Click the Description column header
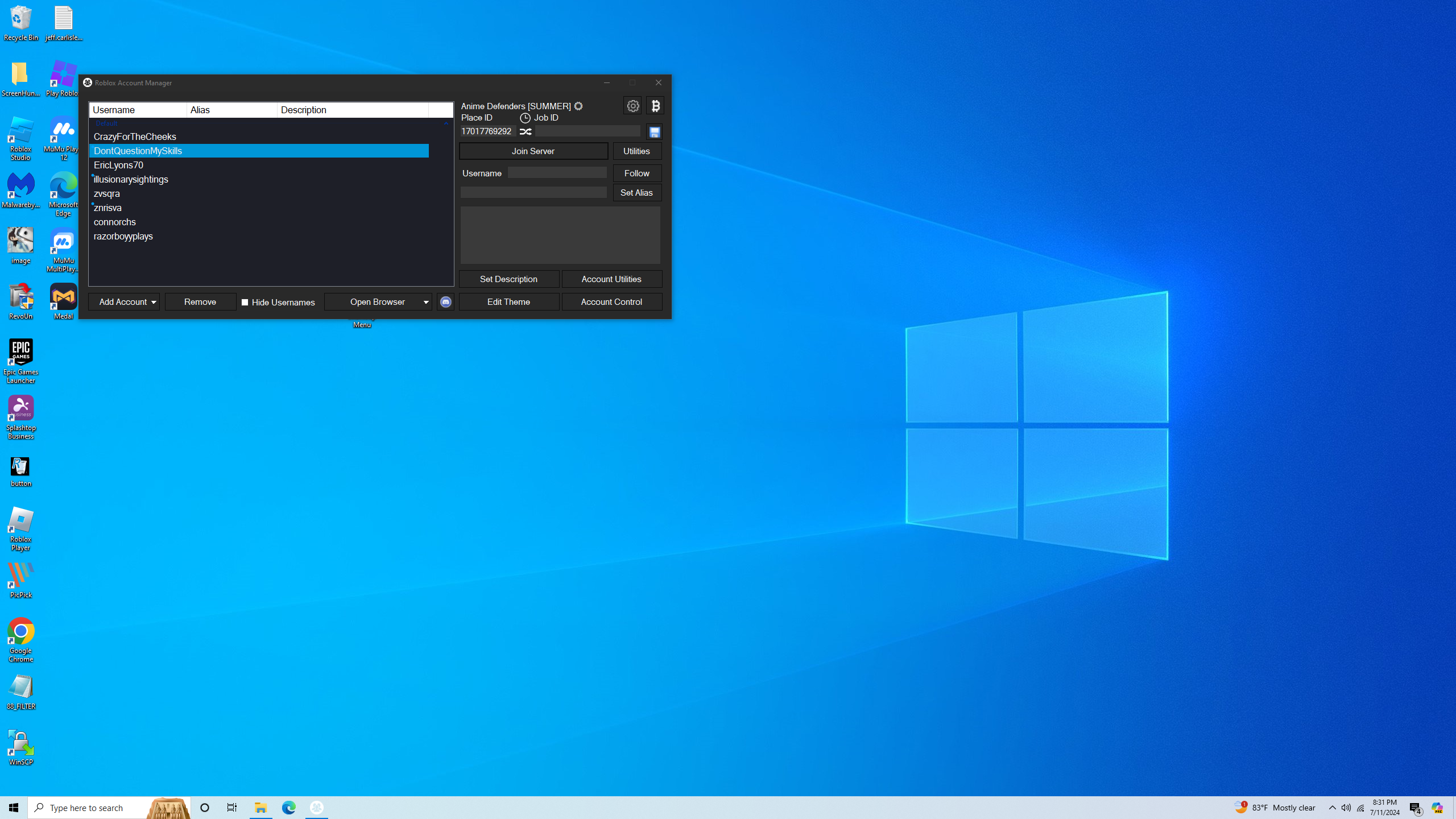Viewport: 1456px width, 819px height. 353,110
